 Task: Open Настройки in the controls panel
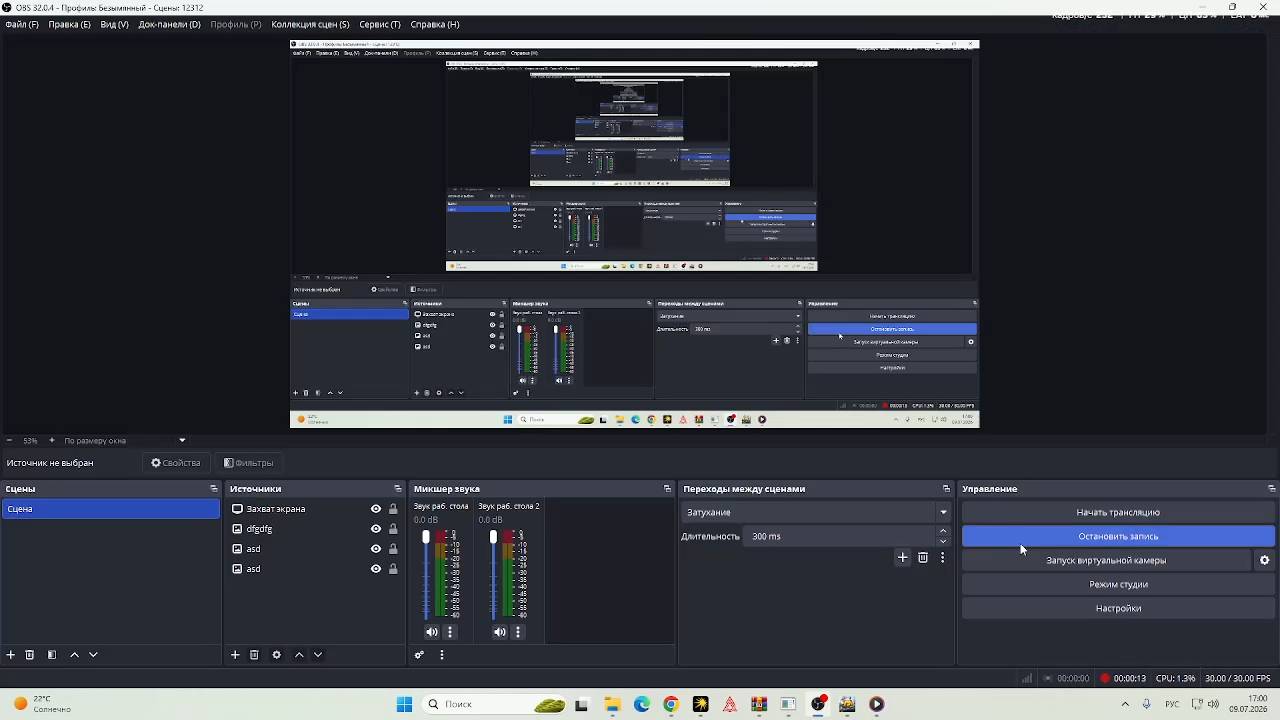pos(1118,608)
